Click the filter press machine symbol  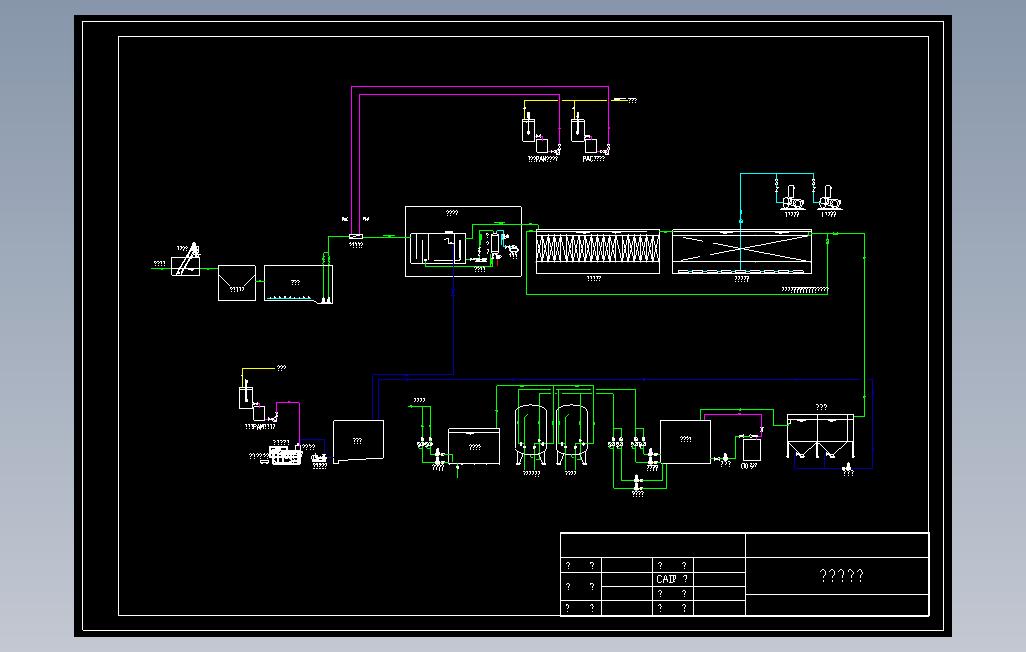pos(285,456)
